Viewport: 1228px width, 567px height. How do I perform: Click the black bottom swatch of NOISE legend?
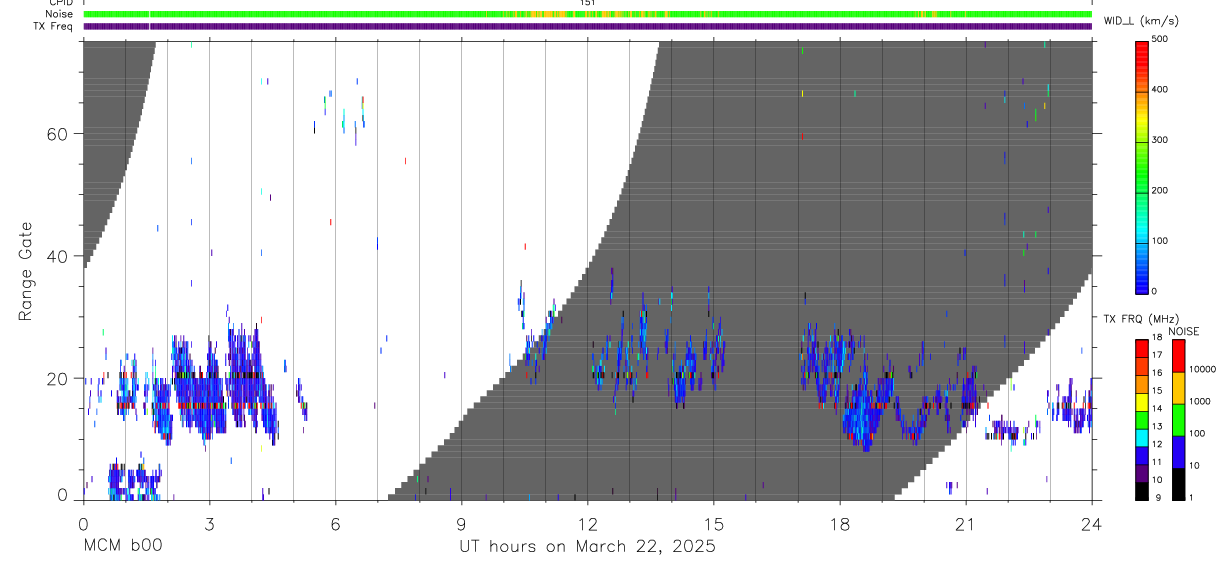click(x=1178, y=484)
